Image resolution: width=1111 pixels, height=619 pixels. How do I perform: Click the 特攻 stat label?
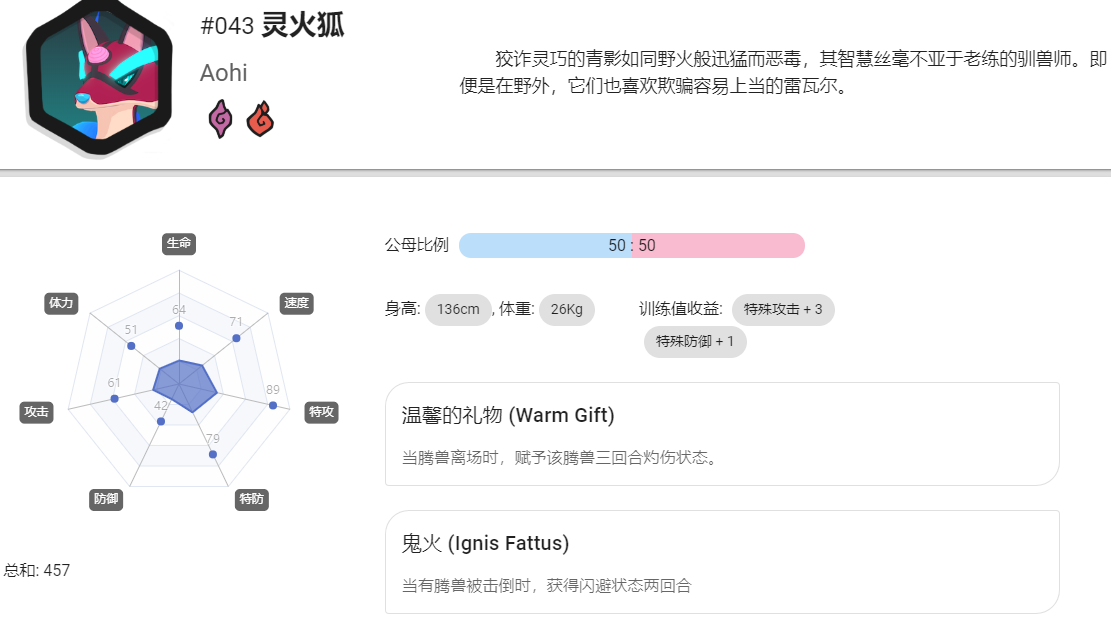click(321, 412)
